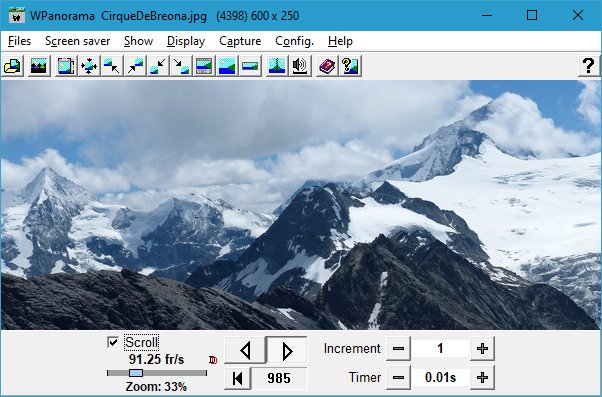
Task: Click the filmstrip picture toolbar icon
Action: pyautogui.click(x=204, y=66)
